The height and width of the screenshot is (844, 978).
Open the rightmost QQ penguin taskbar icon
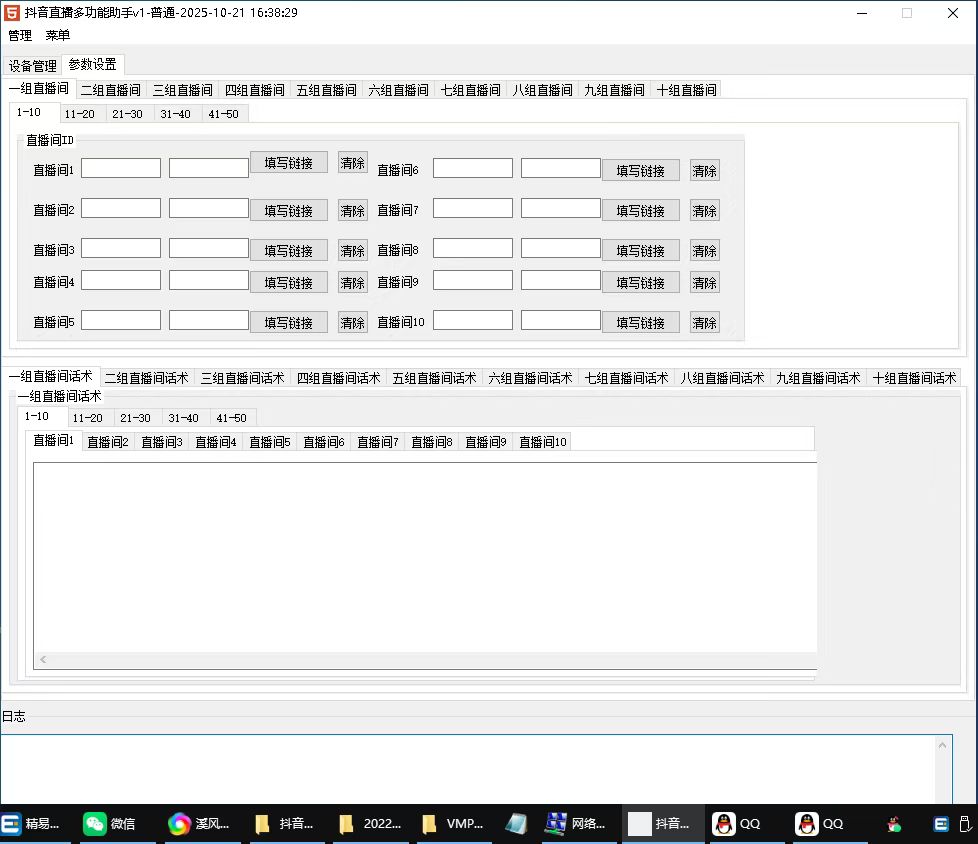[821, 824]
